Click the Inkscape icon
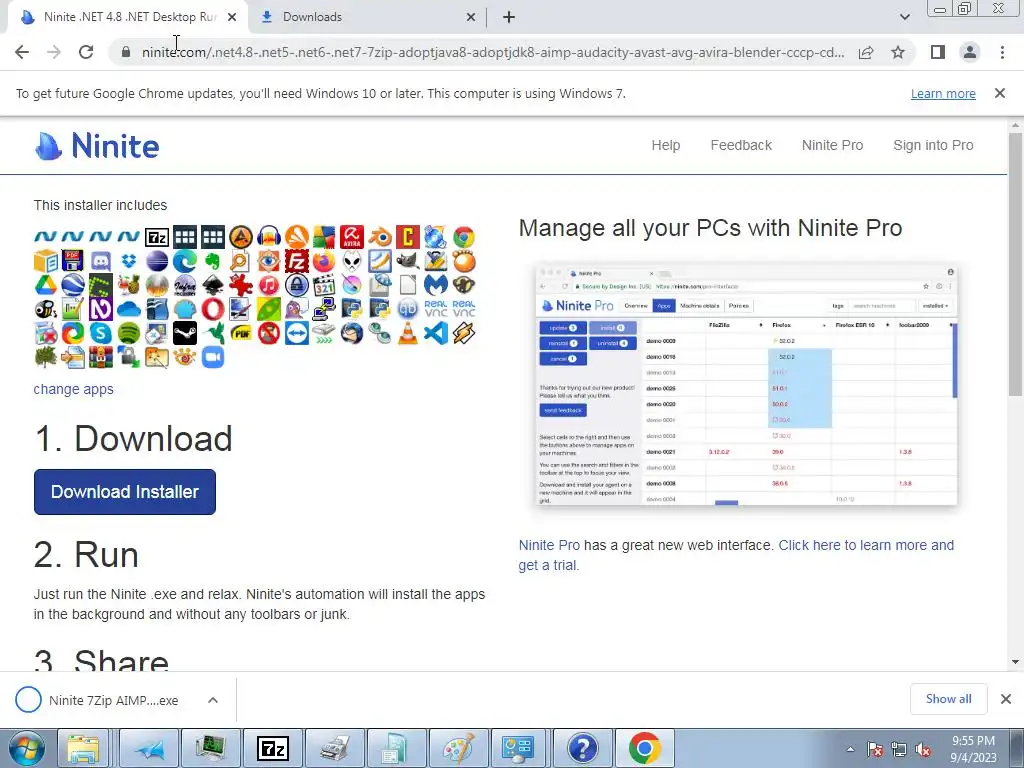Viewport: 1024px width, 768px height. [213, 285]
